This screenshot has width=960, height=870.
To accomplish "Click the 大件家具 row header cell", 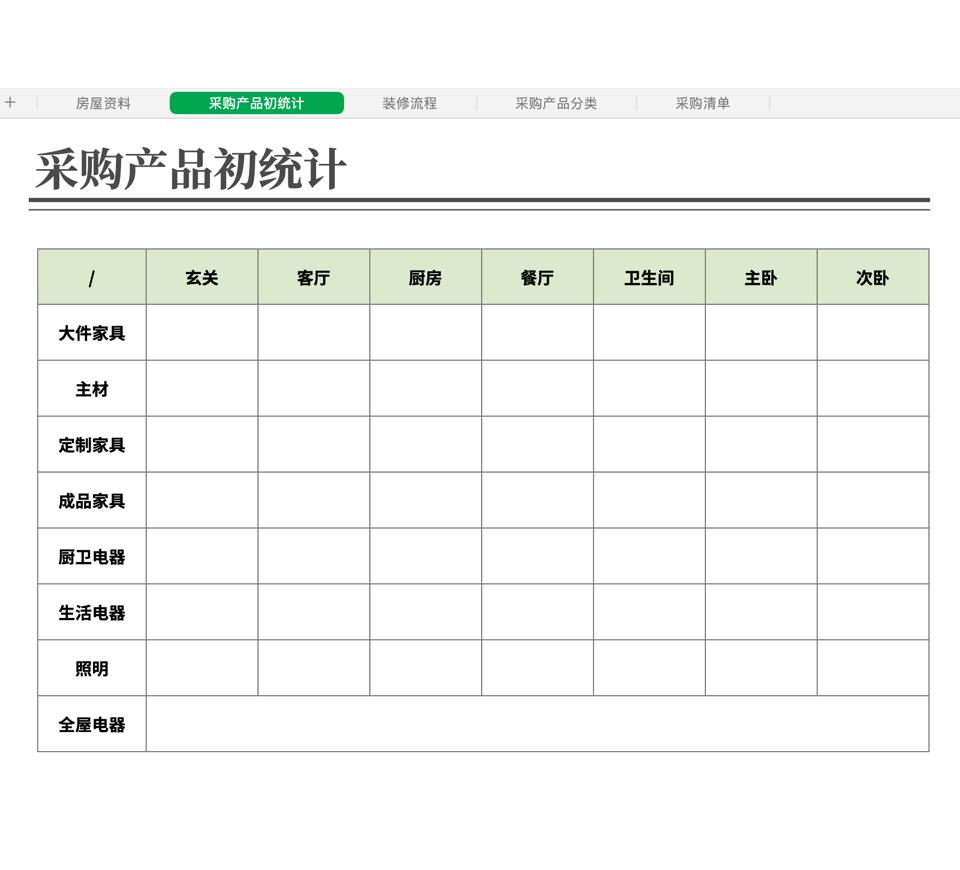I will point(92,333).
